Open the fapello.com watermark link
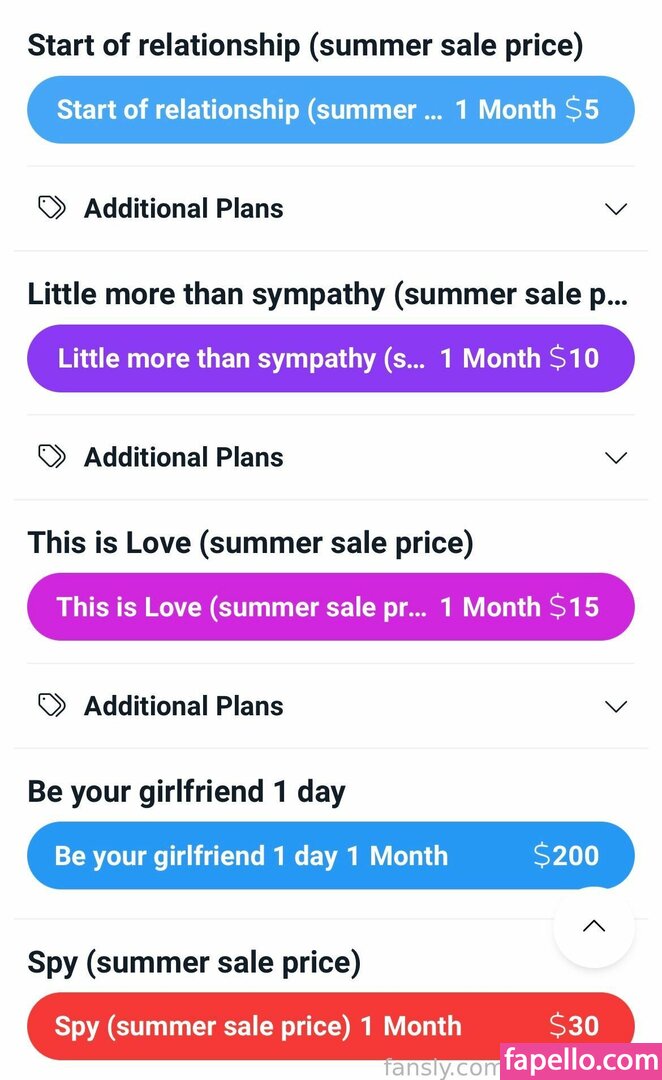This screenshot has height=1080, width=662. click(580, 1060)
